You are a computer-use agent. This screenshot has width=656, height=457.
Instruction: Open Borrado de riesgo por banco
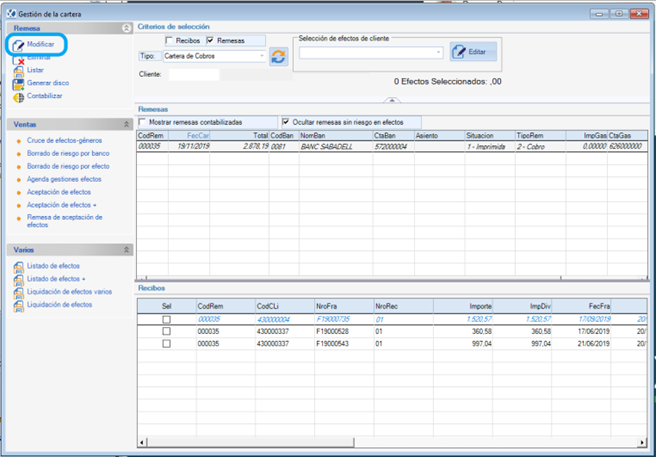pos(68,154)
